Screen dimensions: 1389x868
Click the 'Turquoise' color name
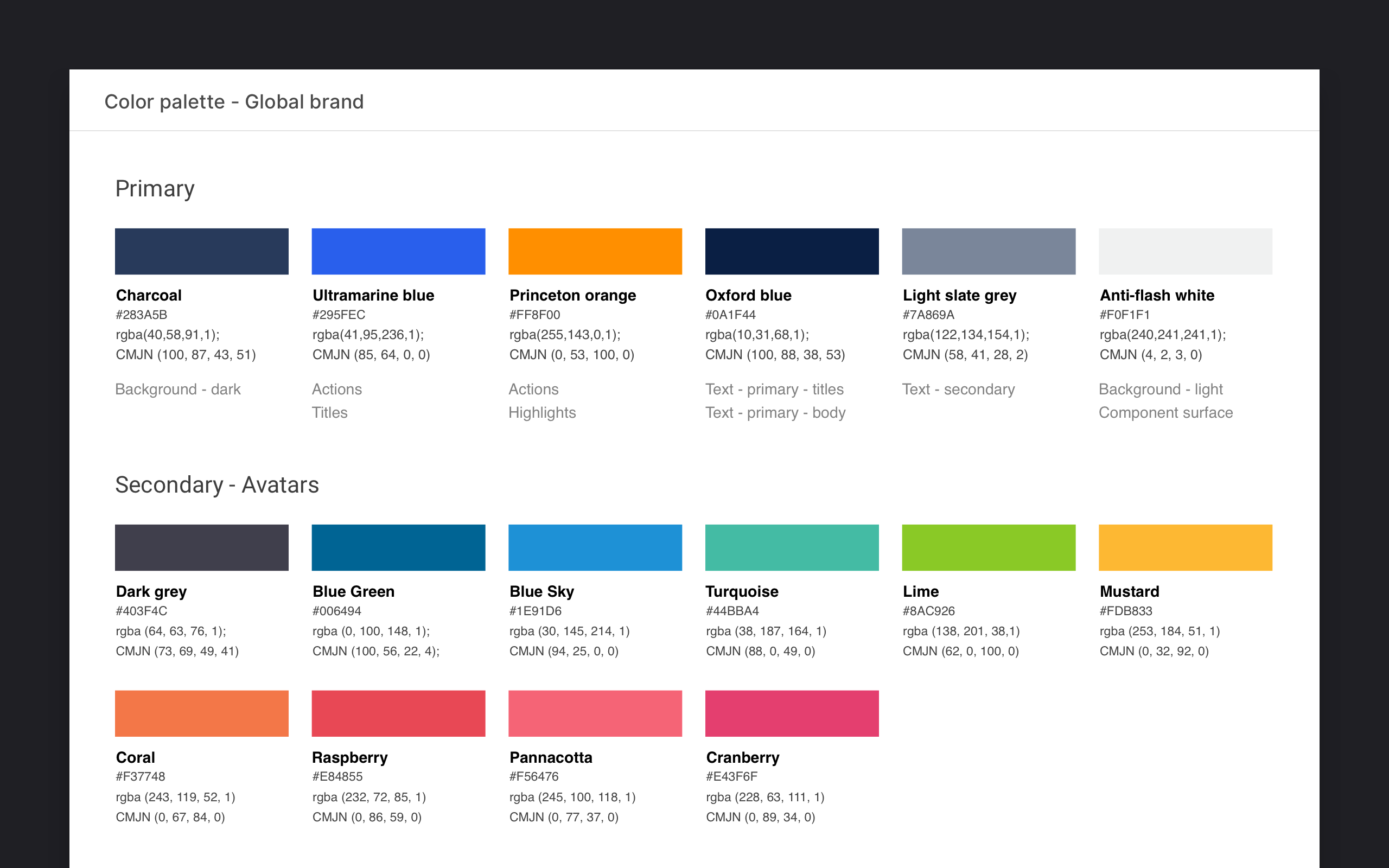point(742,591)
